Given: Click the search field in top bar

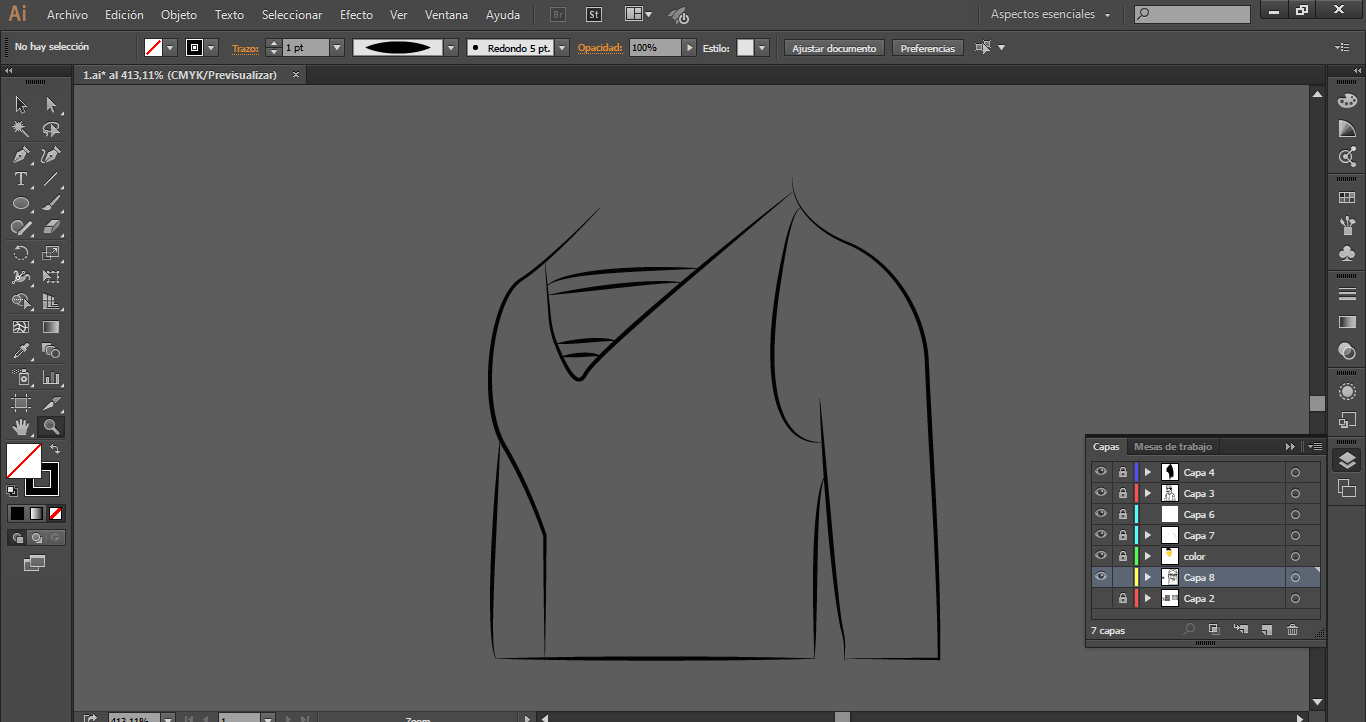Looking at the screenshot, I should click(1199, 15).
